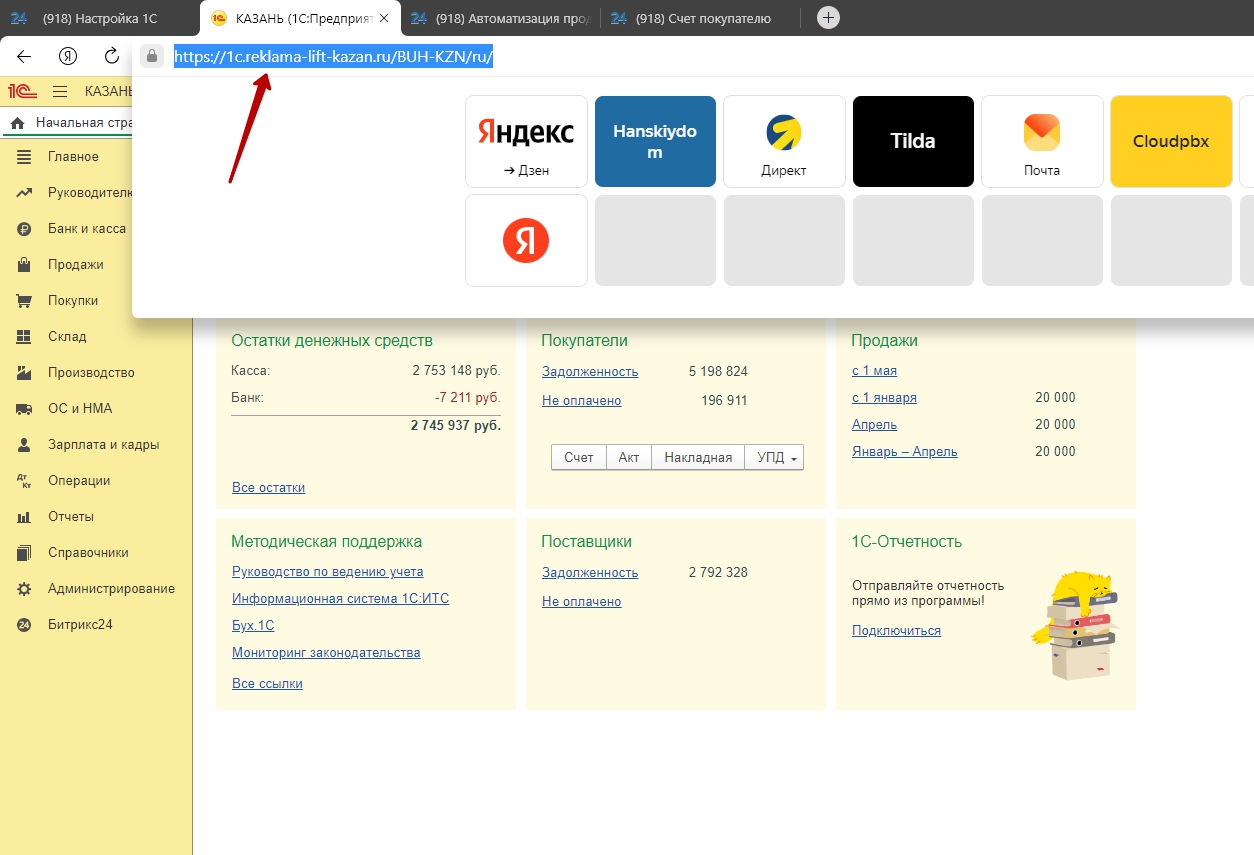1254x855 pixels.
Task: Open the Tilda bookmark tile
Action: coord(913,141)
